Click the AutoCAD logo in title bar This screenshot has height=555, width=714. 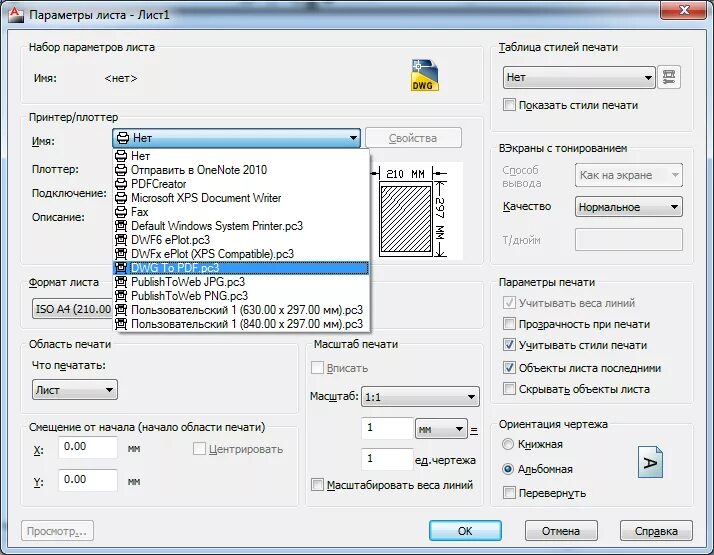[16, 14]
